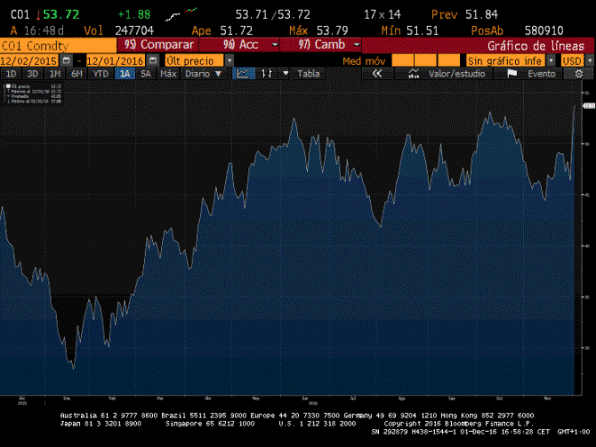This screenshot has width=596, height=447.
Task: Select the YTD time range
Action: point(101,73)
